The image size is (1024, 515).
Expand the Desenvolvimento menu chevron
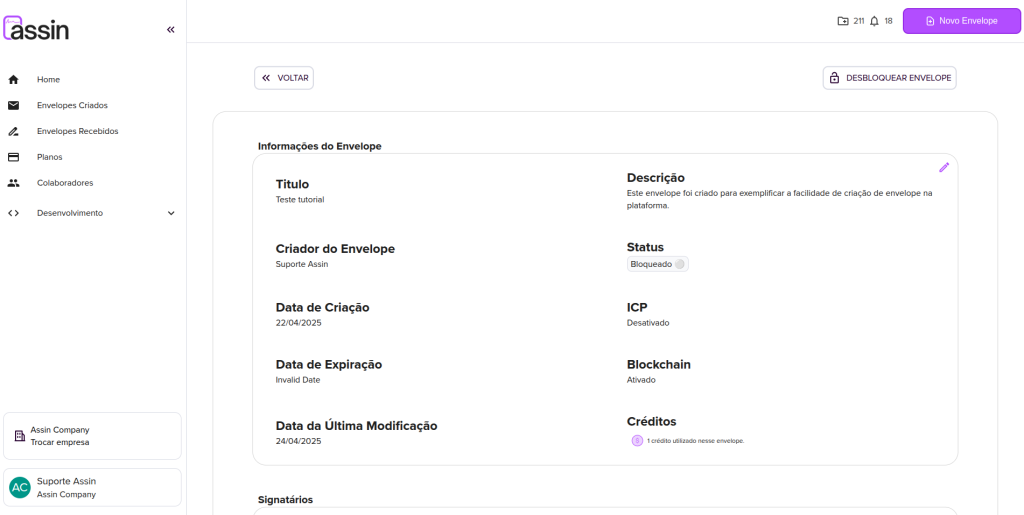[x=170, y=213]
